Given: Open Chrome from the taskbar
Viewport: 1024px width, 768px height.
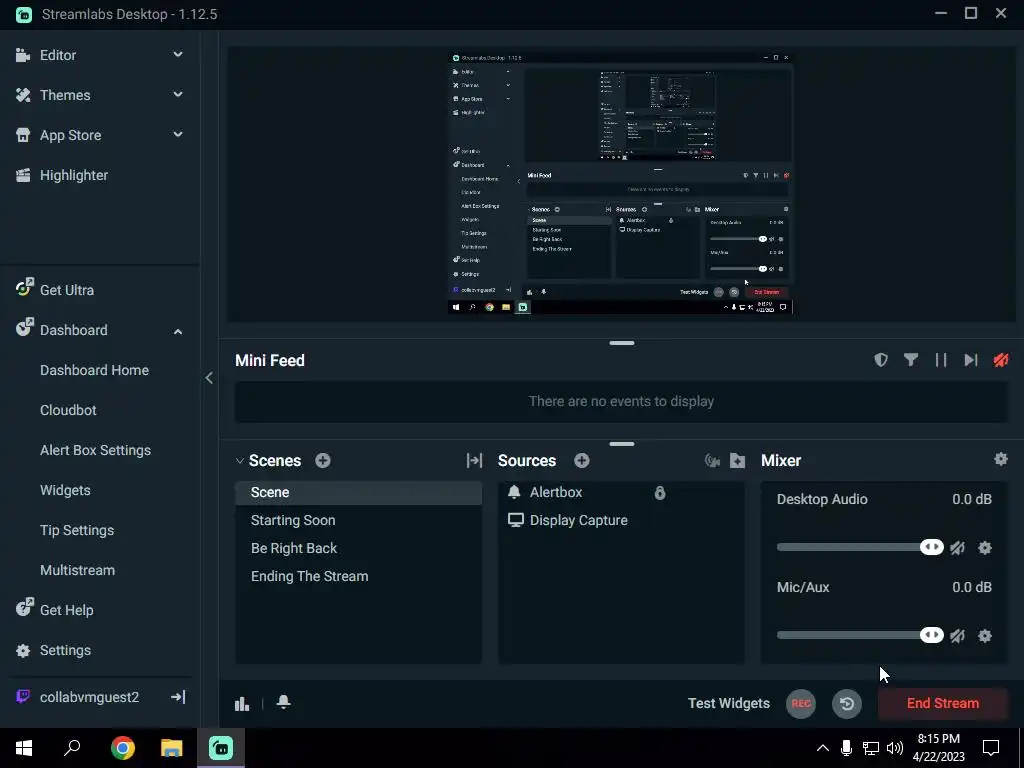Looking at the screenshot, I should (122, 748).
